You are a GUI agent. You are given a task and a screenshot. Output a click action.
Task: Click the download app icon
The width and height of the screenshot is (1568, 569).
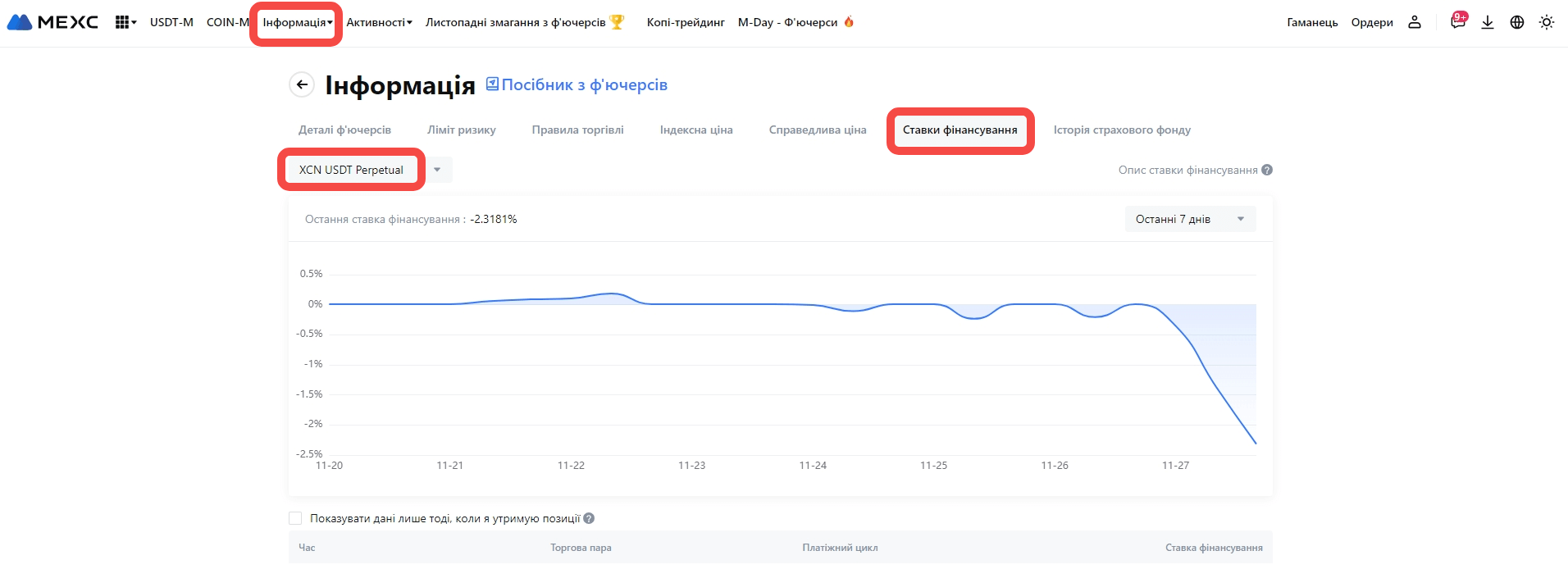(1488, 22)
